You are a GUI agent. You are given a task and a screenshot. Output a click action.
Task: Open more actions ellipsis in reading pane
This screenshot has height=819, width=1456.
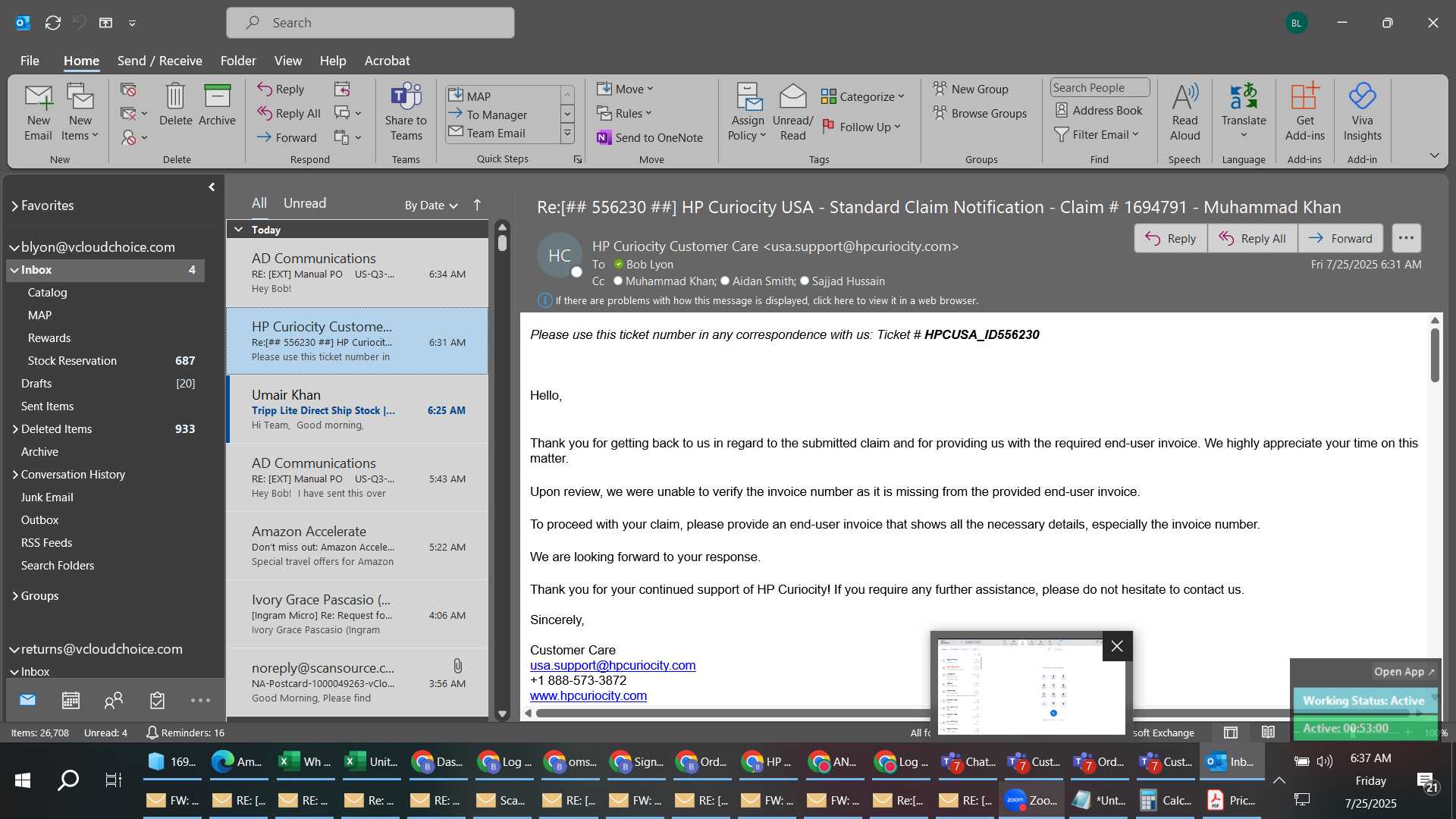click(x=1406, y=238)
